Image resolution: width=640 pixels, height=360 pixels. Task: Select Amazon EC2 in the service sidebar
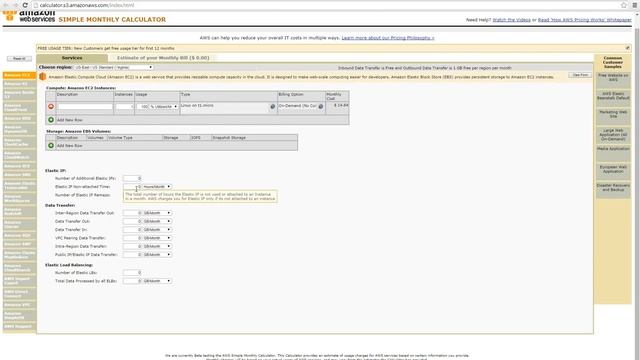pos(19,76)
